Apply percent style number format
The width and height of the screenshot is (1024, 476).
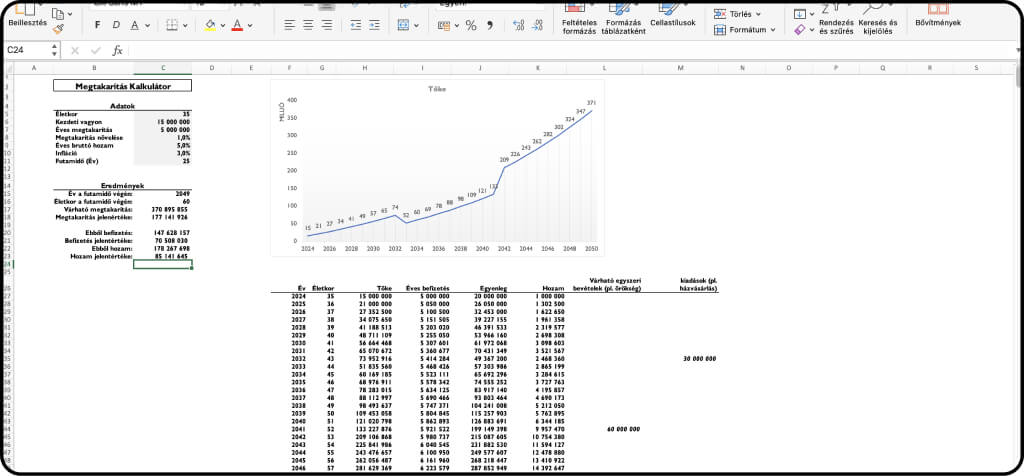pyautogui.click(x=470, y=24)
